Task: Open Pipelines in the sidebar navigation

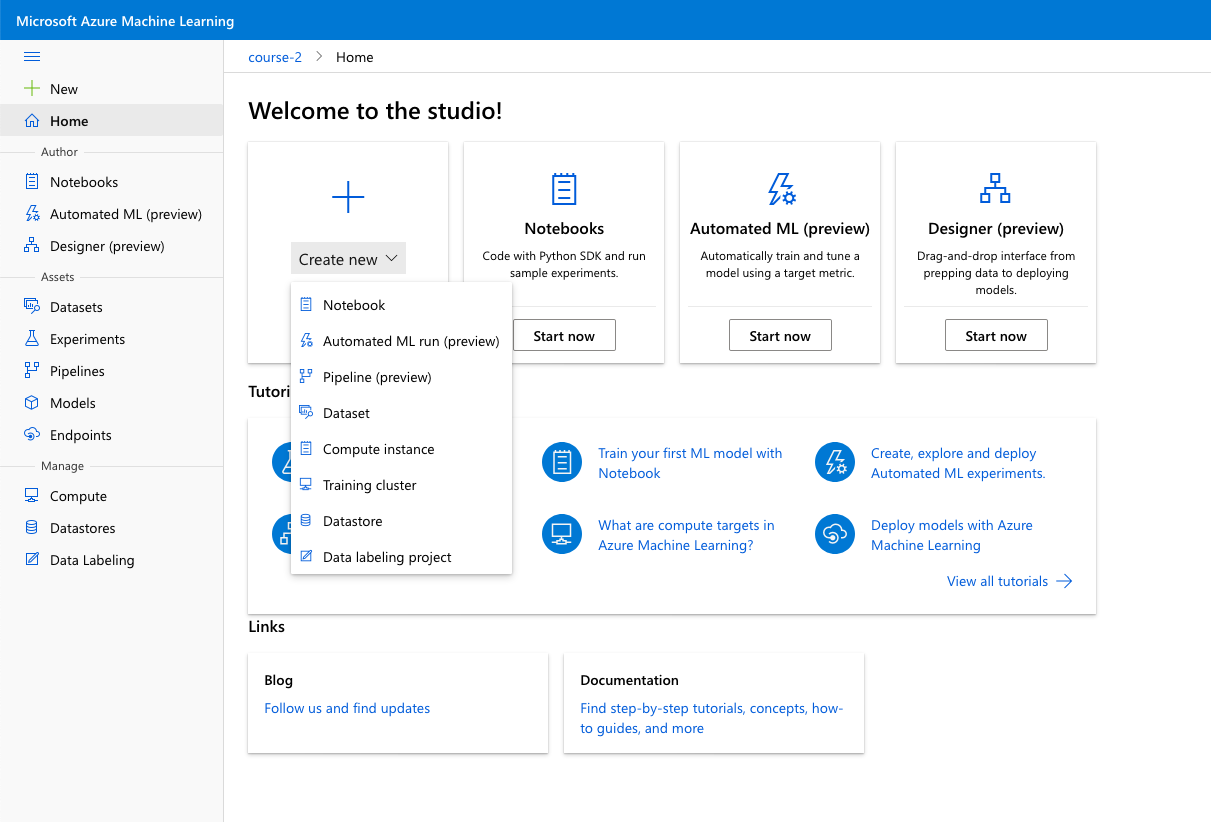Action: (77, 371)
